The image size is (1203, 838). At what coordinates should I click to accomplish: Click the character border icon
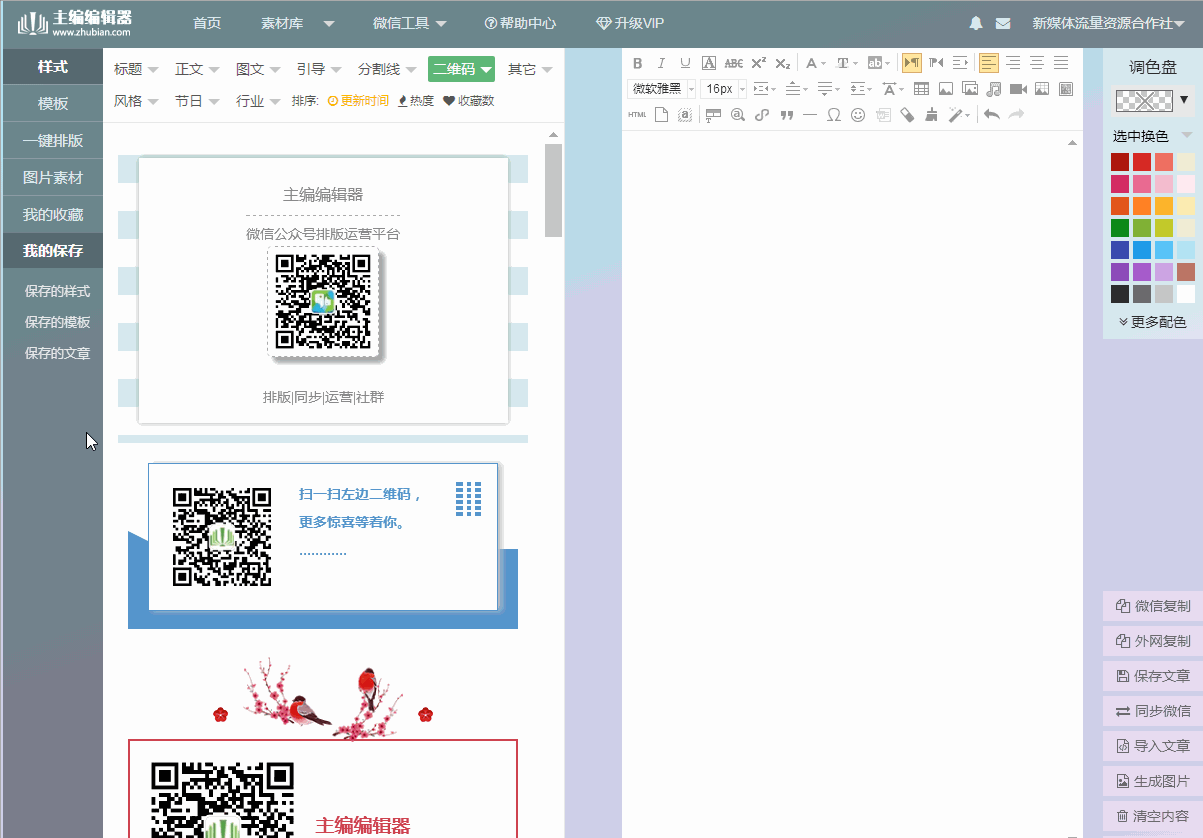click(x=709, y=63)
